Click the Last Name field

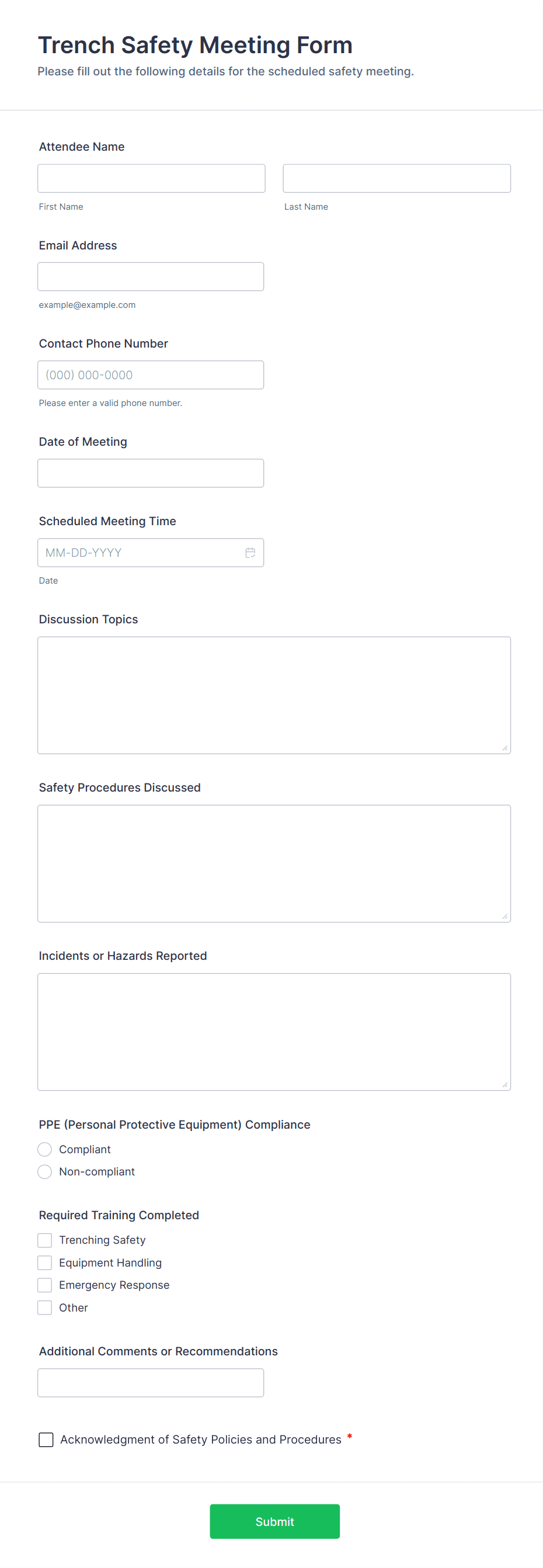tap(396, 178)
